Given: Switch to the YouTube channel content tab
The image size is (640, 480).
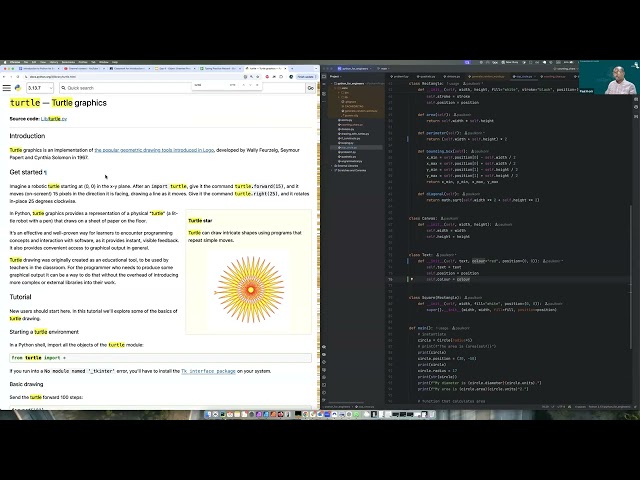Looking at the screenshot, I should click(x=84, y=69).
